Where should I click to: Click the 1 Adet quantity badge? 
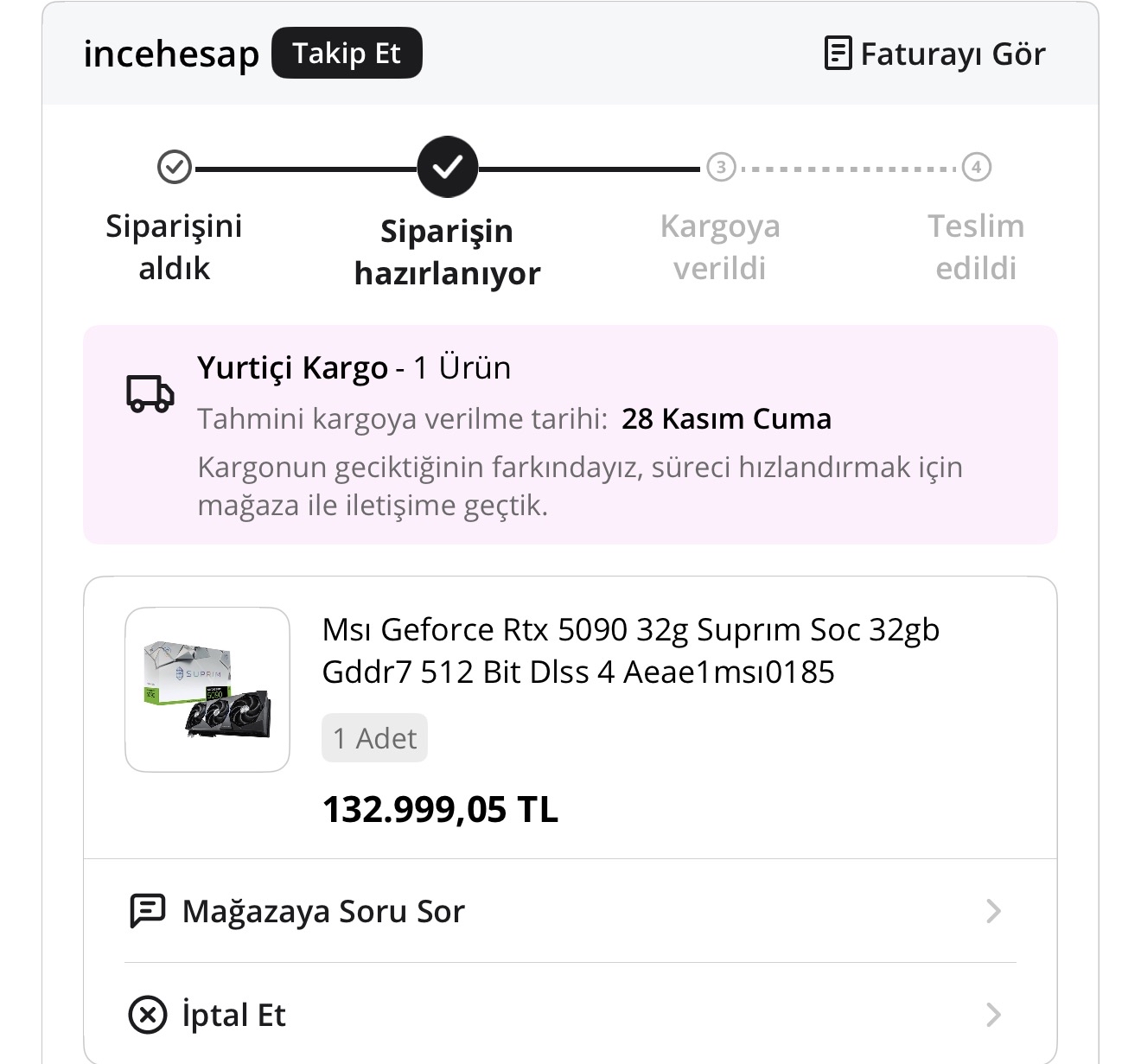click(374, 738)
